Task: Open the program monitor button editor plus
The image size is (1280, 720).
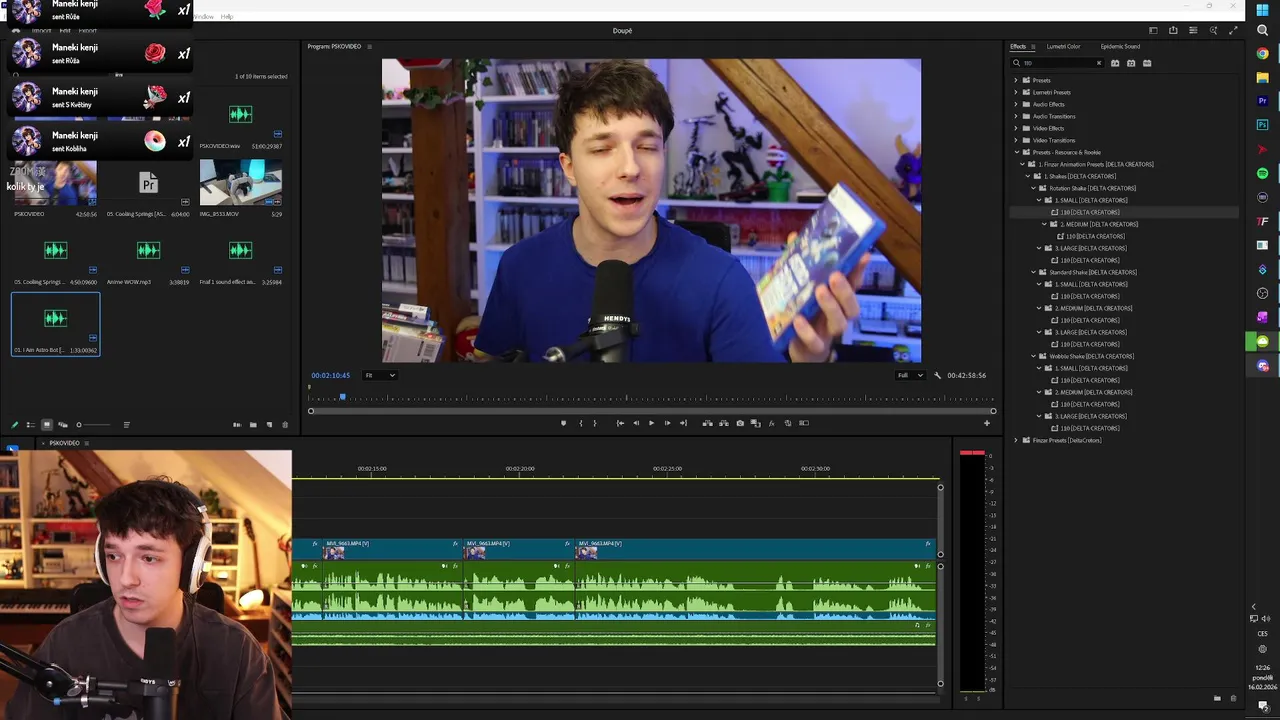Action: [986, 423]
